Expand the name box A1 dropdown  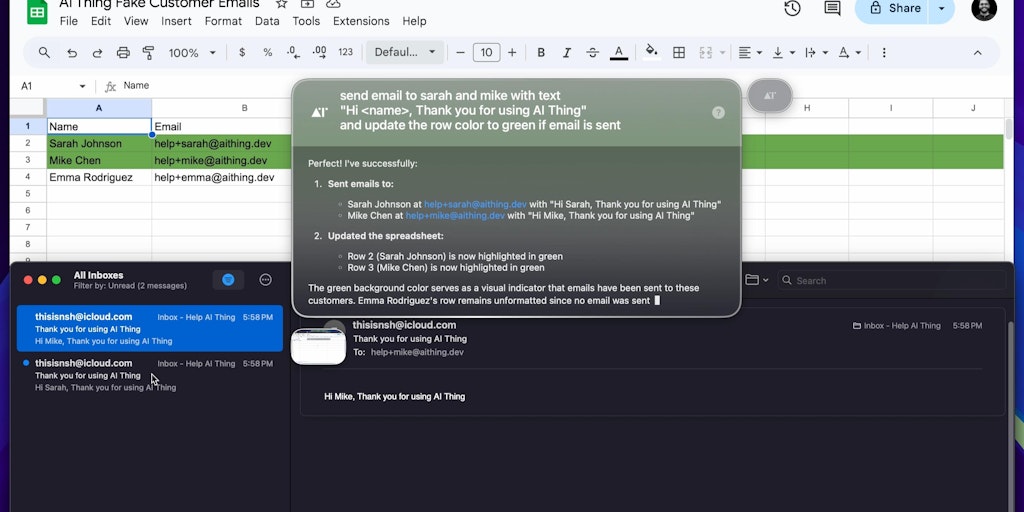(x=82, y=86)
